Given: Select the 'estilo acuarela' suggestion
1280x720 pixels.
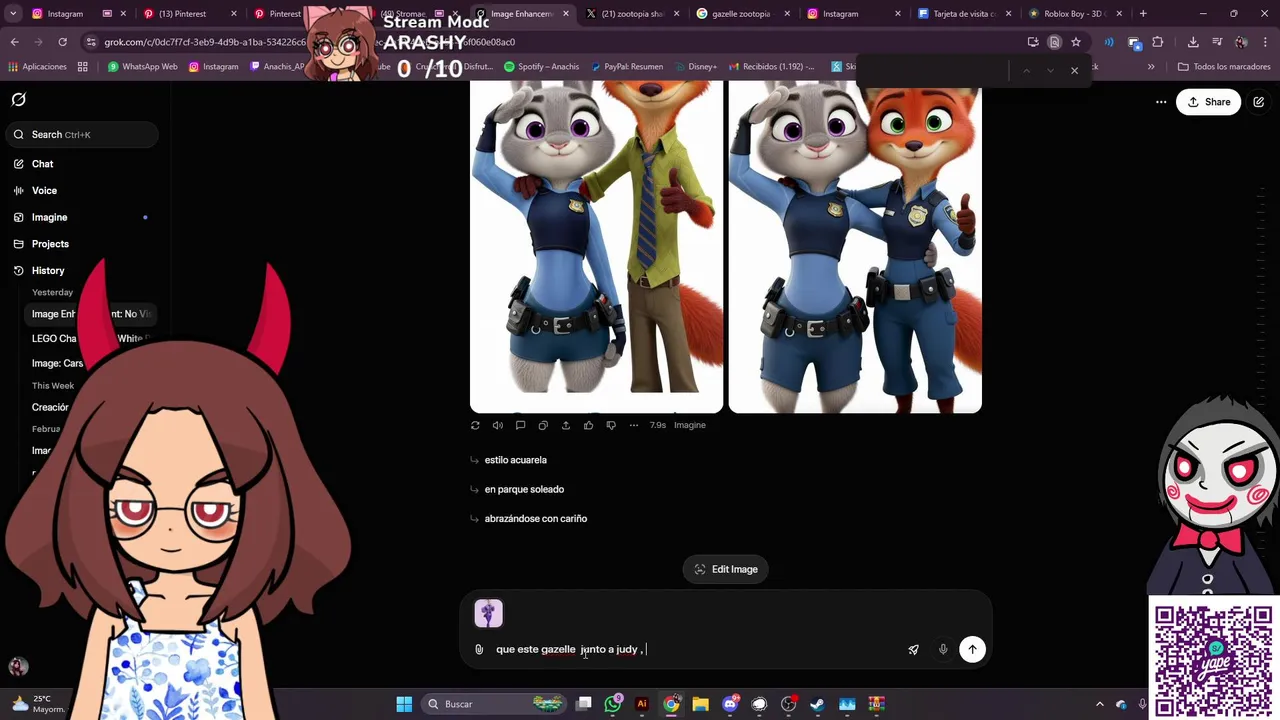Looking at the screenshot, I should [515, 460].
